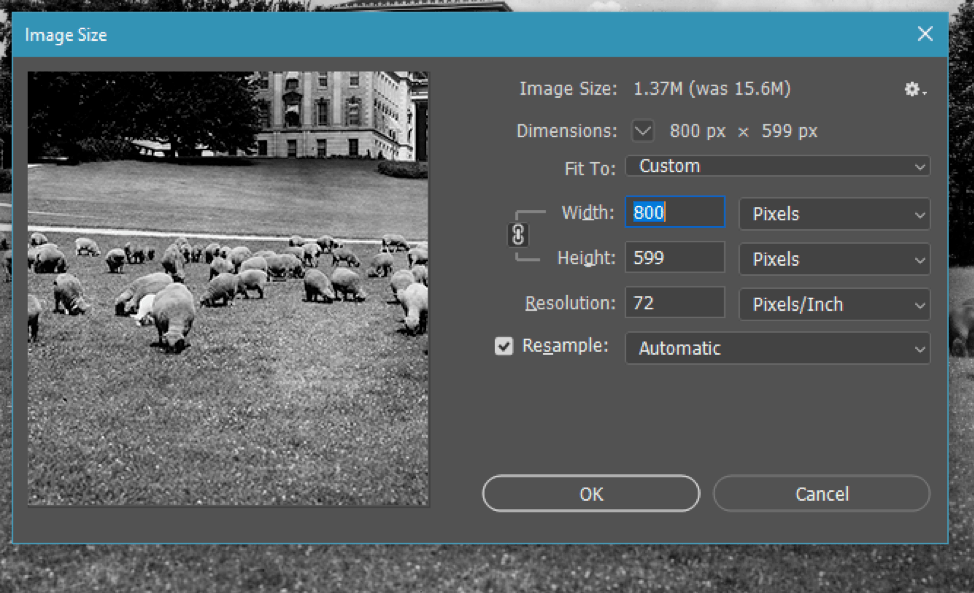Confirm with the OK button
The width and height of the screenshot is (974, 593).
pos(591,494)
